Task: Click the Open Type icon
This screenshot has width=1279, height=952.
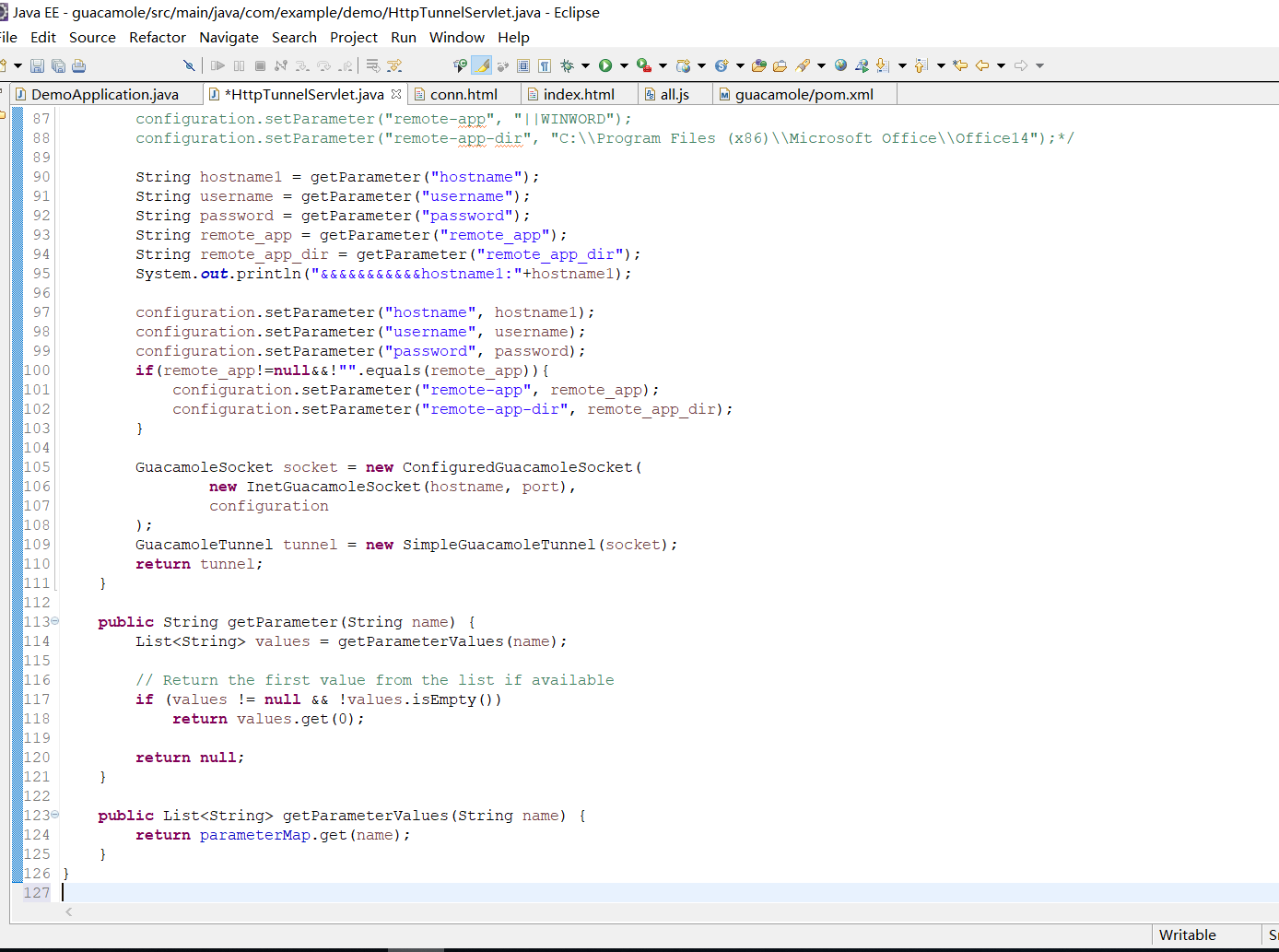Action: pos(758,65)
